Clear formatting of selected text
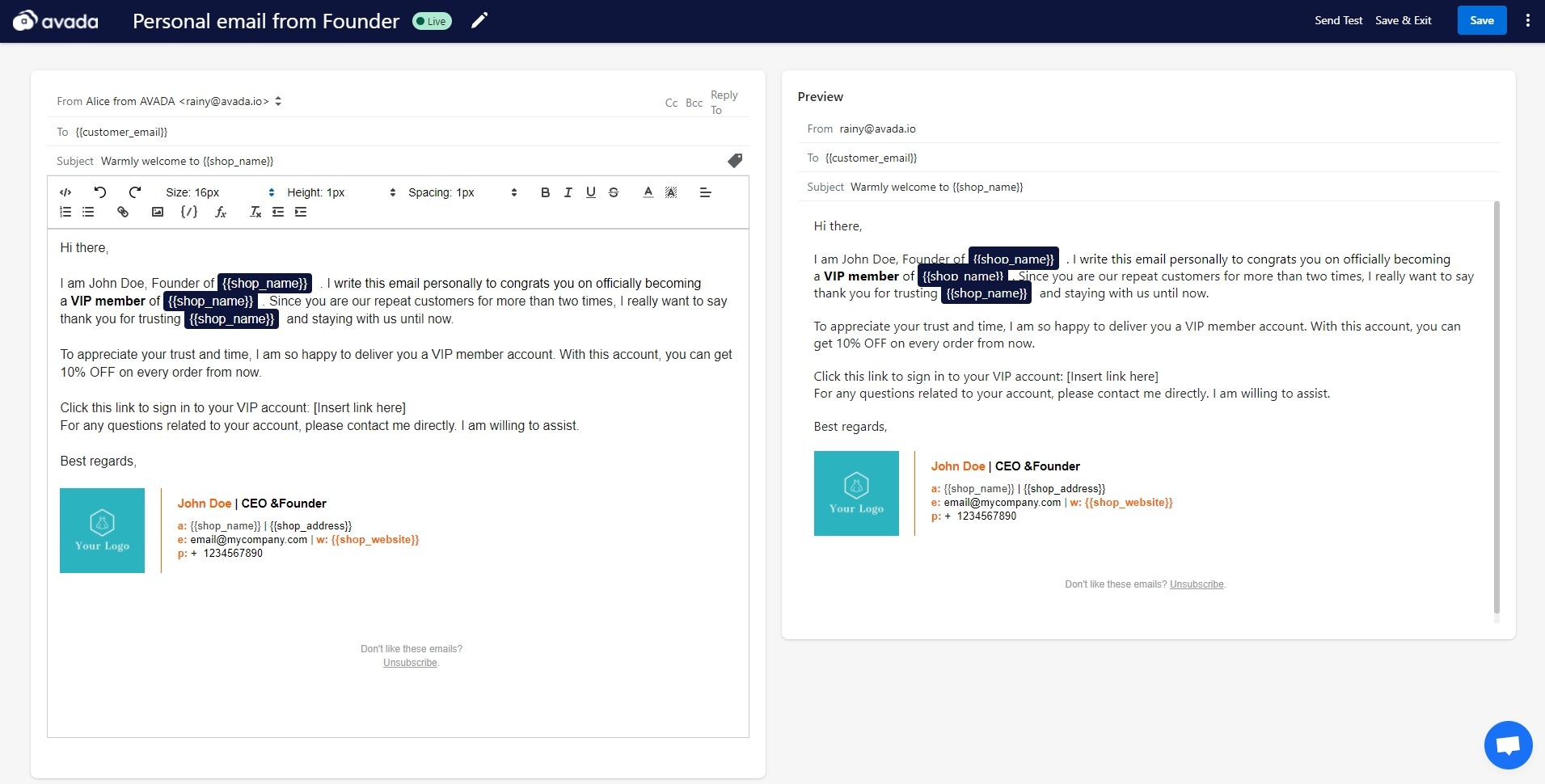 (255, 212)
